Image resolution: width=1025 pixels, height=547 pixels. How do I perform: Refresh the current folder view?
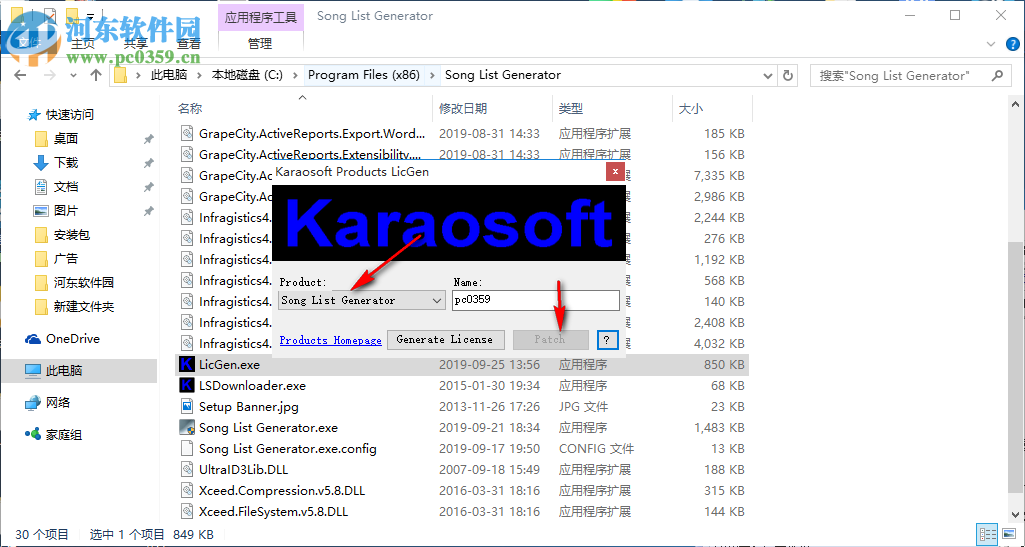coord(788,75)
